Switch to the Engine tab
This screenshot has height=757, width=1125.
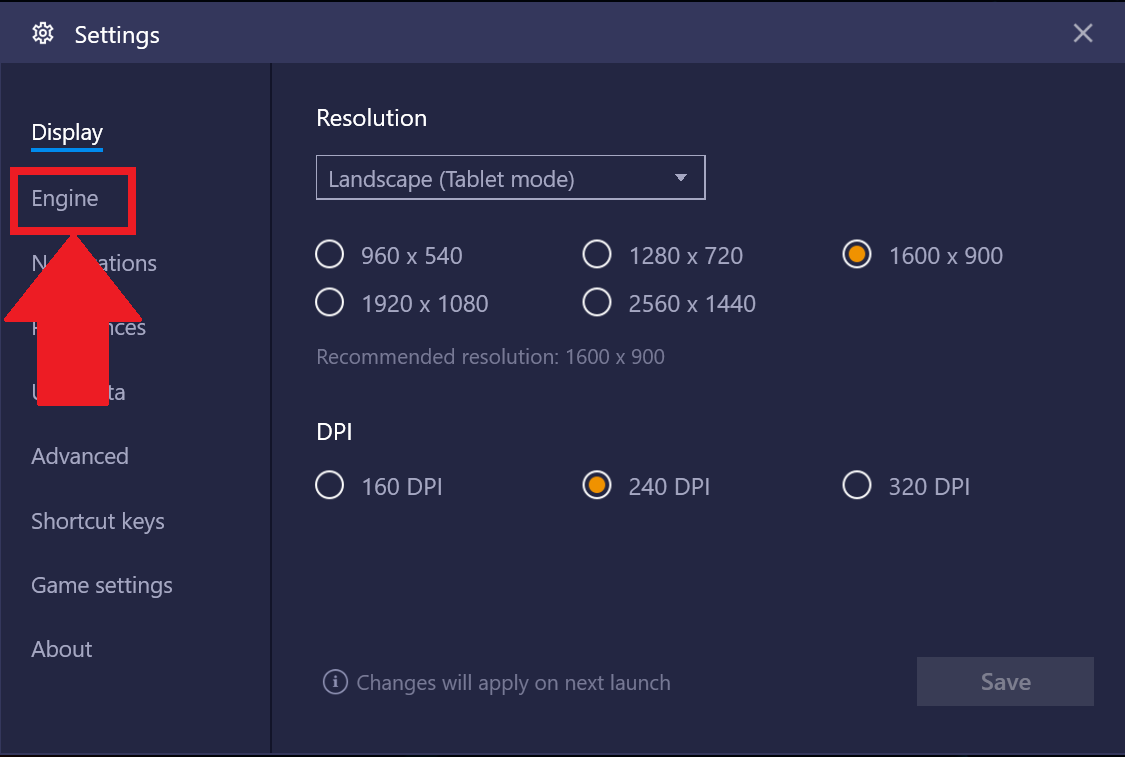65,198
